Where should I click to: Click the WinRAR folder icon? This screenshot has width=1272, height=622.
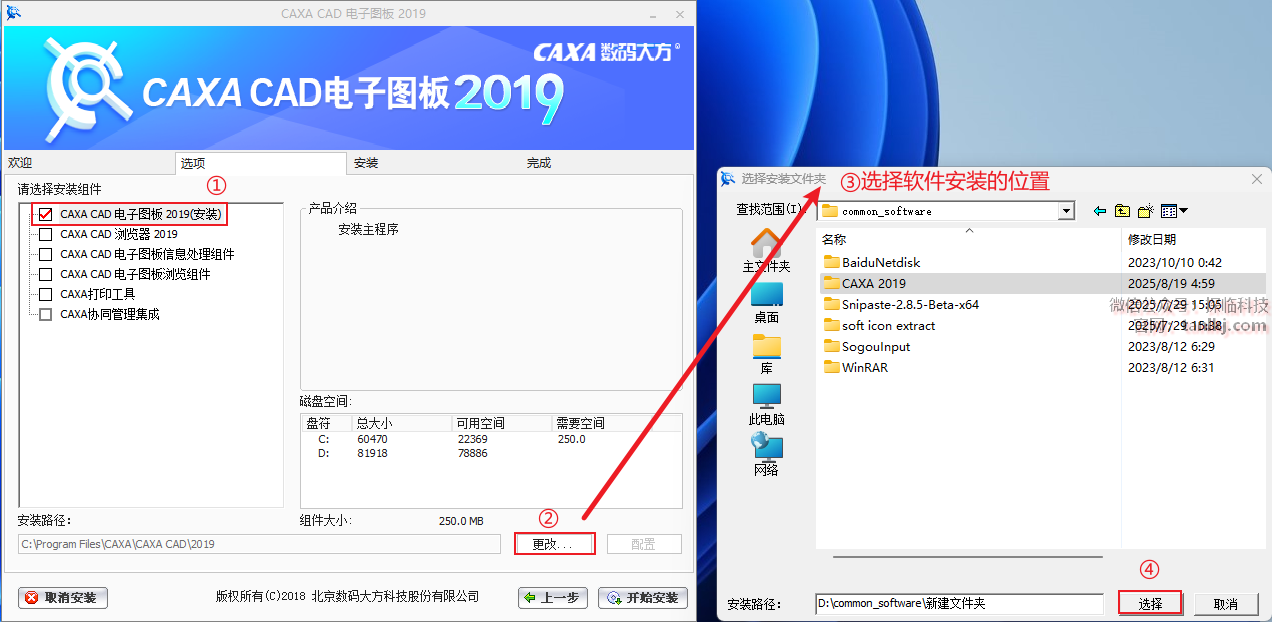[x=830, y=367]
